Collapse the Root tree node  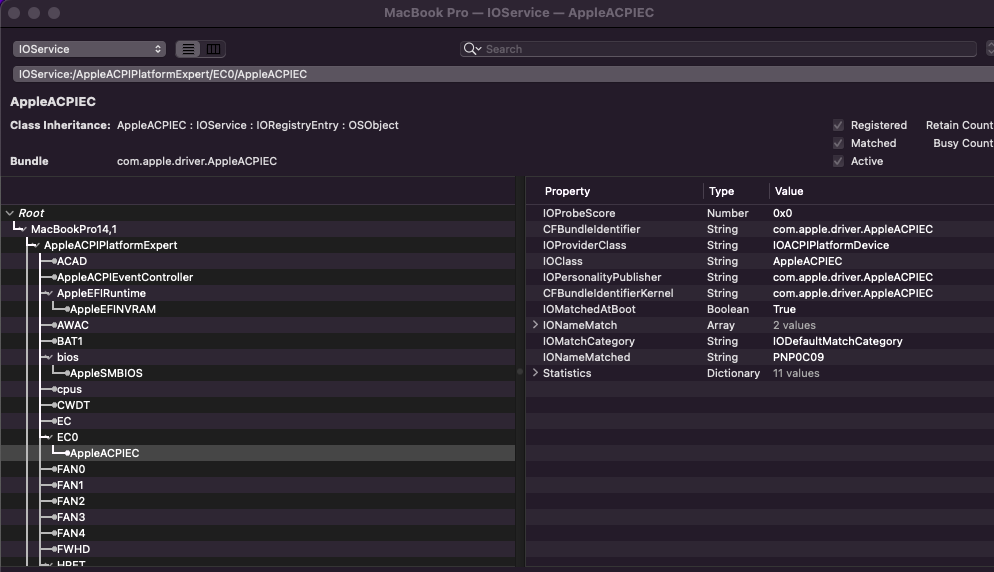click(x=10, y=213)
